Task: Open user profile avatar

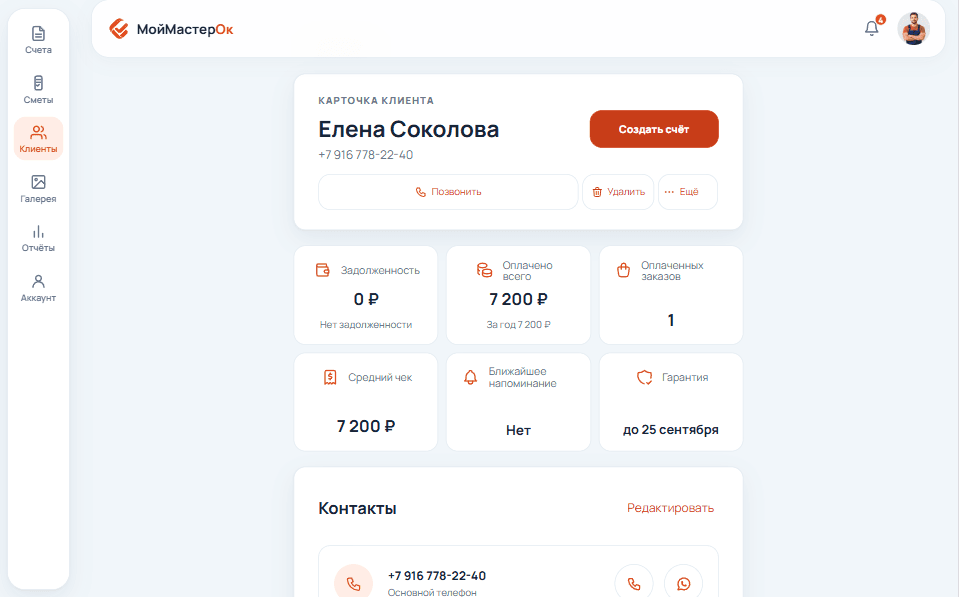Action: coord(914,28)
